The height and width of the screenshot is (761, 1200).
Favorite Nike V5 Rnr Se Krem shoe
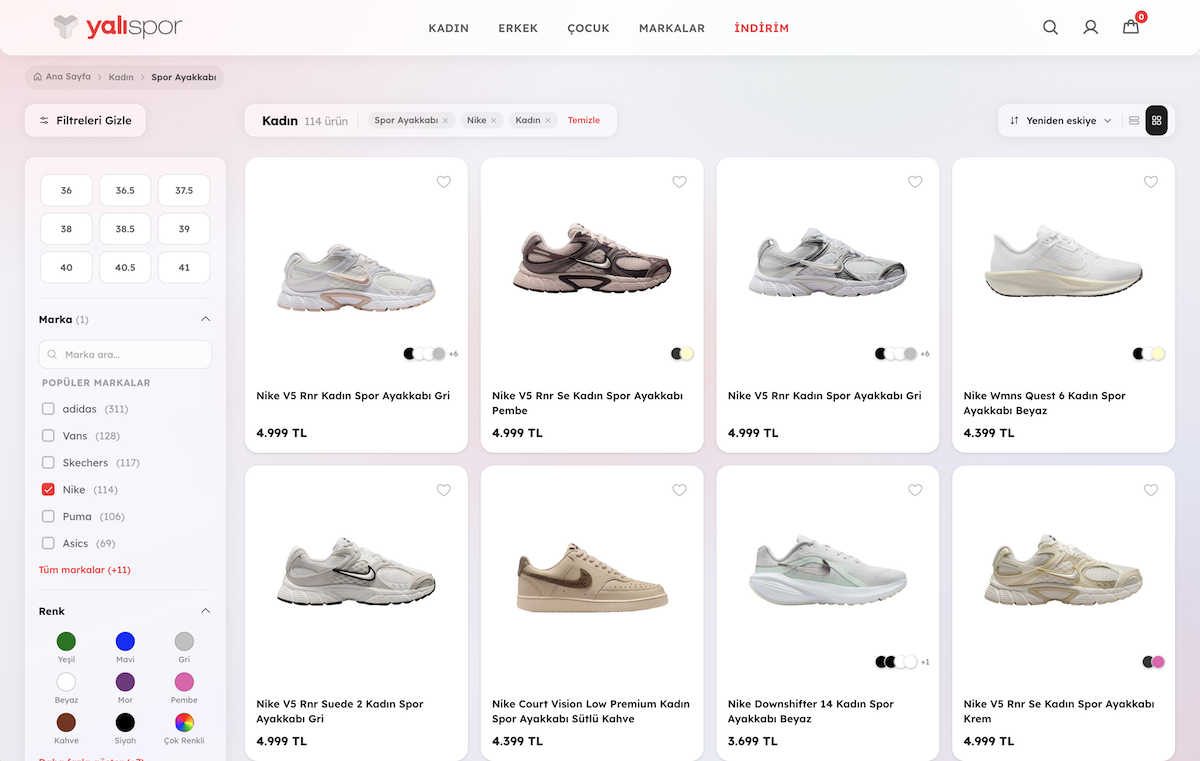click(x=1151, y=490)
